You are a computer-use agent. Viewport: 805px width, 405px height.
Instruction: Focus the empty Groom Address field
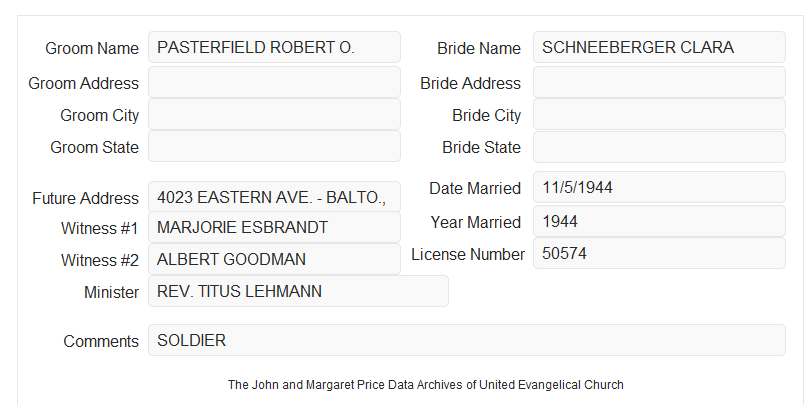(274, 82)
